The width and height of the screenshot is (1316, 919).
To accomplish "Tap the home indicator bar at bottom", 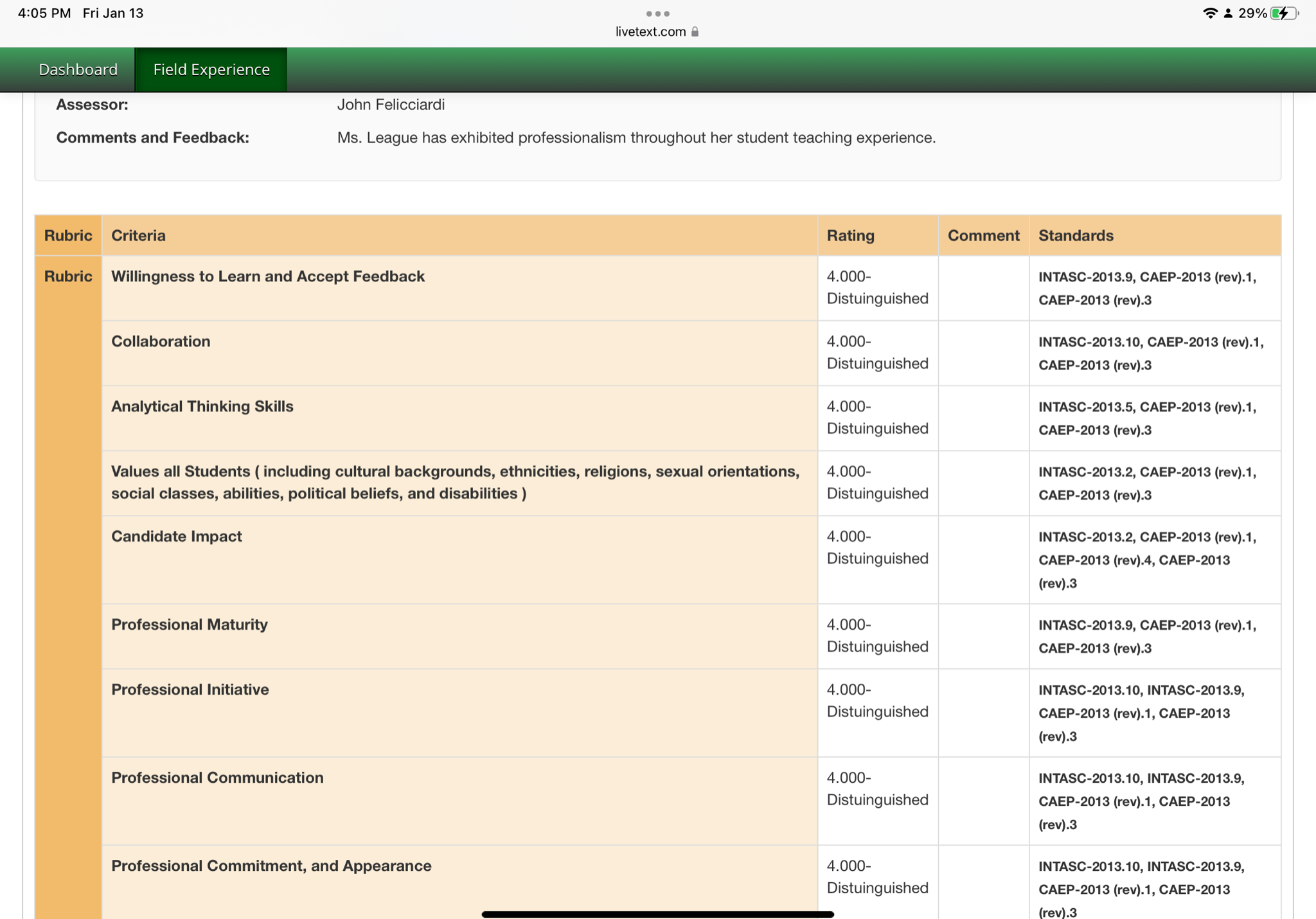I will [x=657, y=913].
